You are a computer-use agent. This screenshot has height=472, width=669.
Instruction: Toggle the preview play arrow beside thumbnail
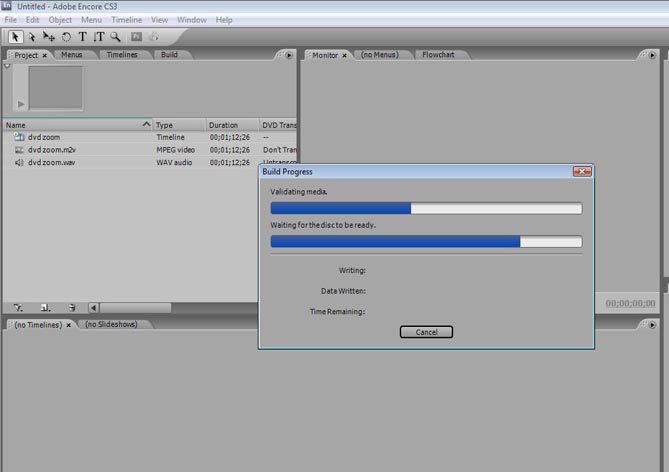pos(22,104)
